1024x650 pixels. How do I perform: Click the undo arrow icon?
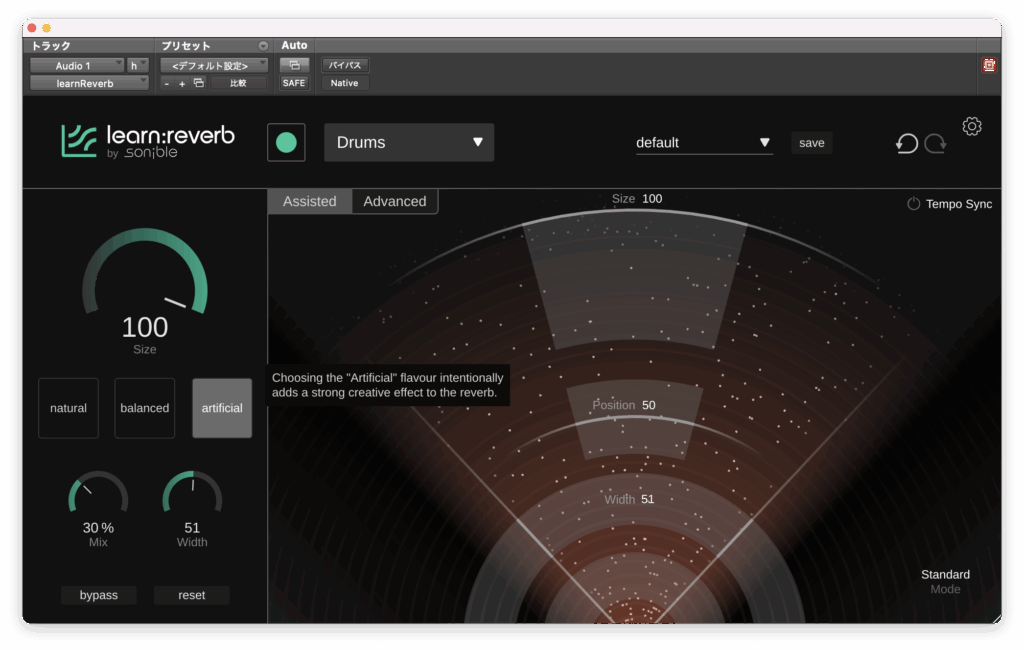click(906, 143)
